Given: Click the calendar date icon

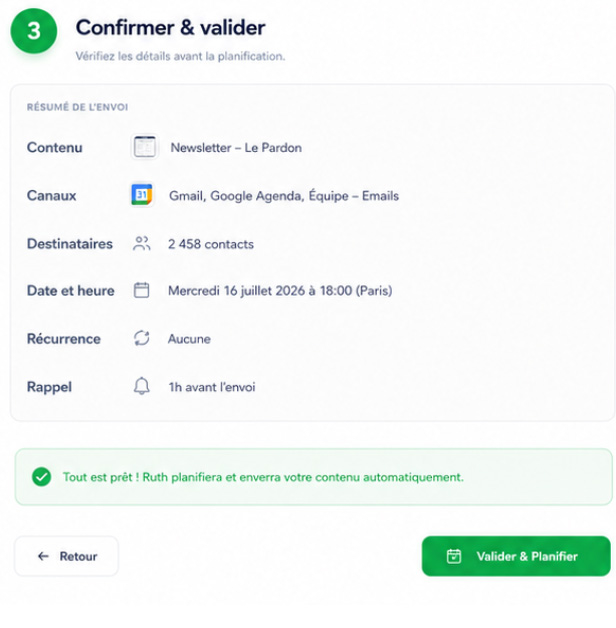Looking at the screenshot, I should (141, 290).
